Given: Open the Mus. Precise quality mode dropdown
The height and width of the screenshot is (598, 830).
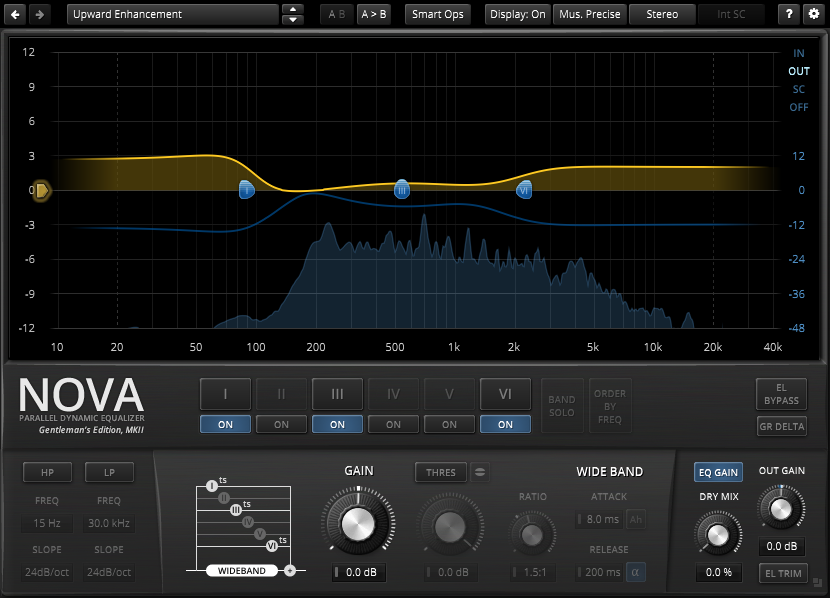Looking at the screenshot, I should pos(589,14).
